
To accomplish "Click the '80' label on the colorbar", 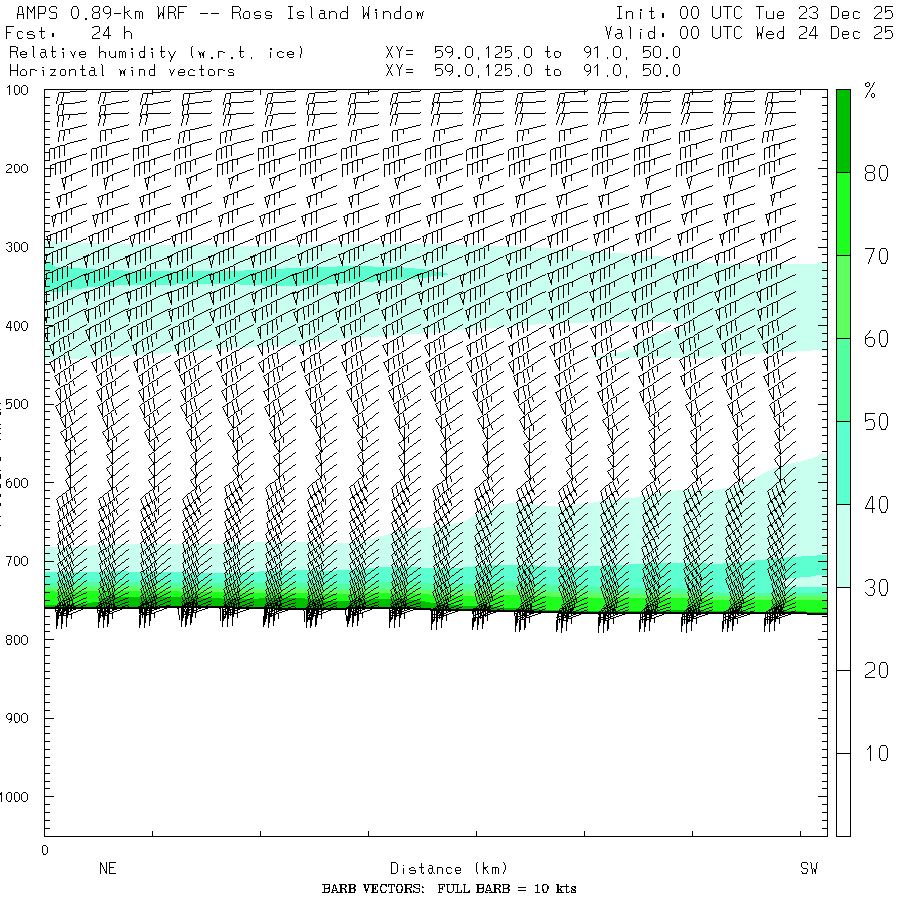I will [x=876, y=173].
